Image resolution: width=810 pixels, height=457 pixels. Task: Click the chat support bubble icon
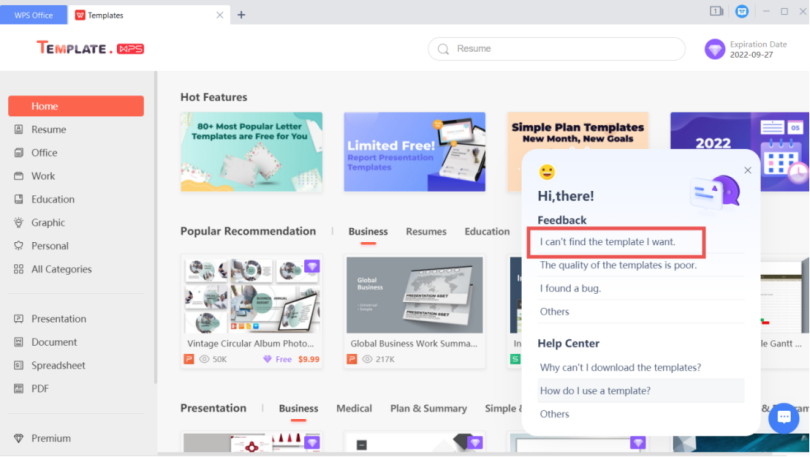(784, 418)
